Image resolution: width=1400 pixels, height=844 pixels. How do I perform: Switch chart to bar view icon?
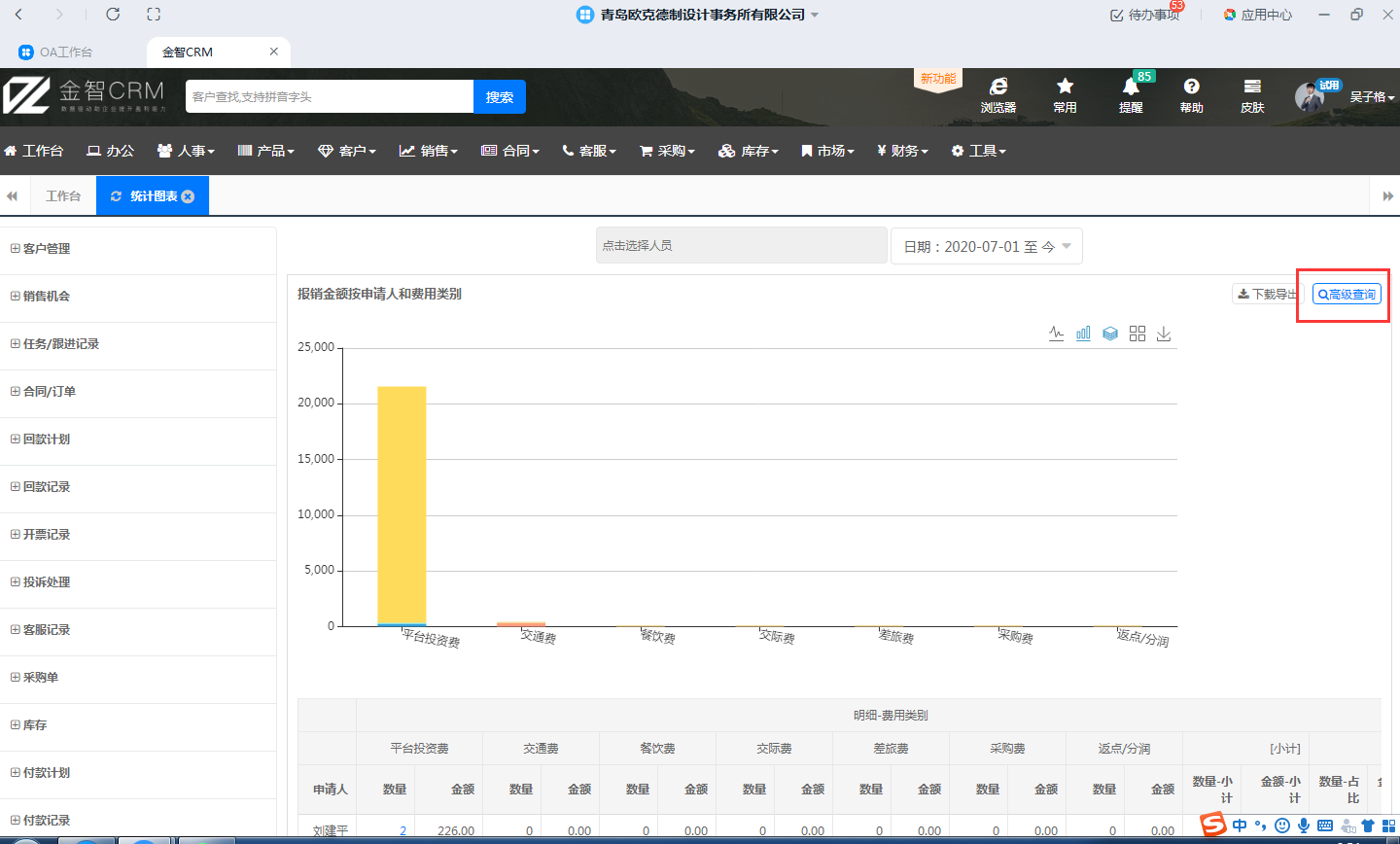(1083, 334)
